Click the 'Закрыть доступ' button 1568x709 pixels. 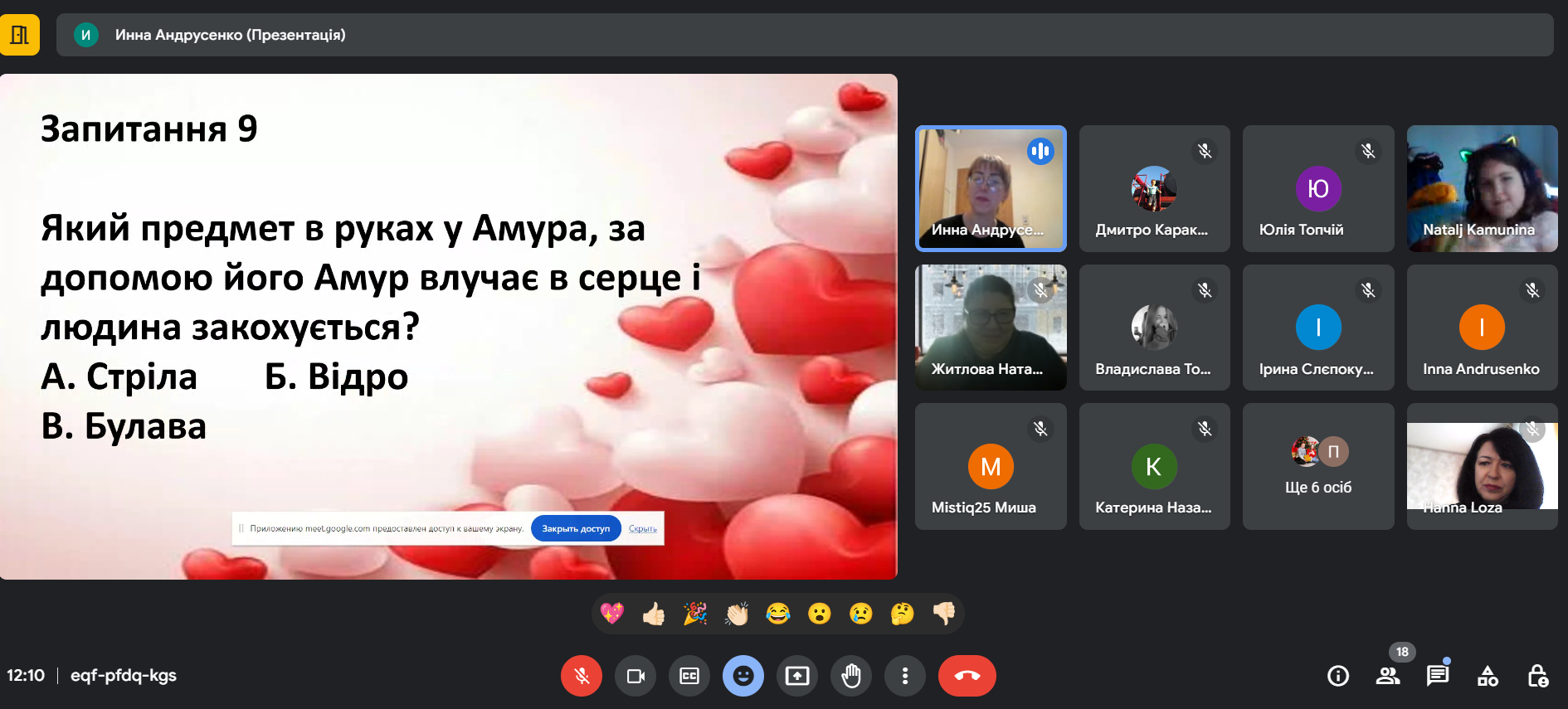576,529
